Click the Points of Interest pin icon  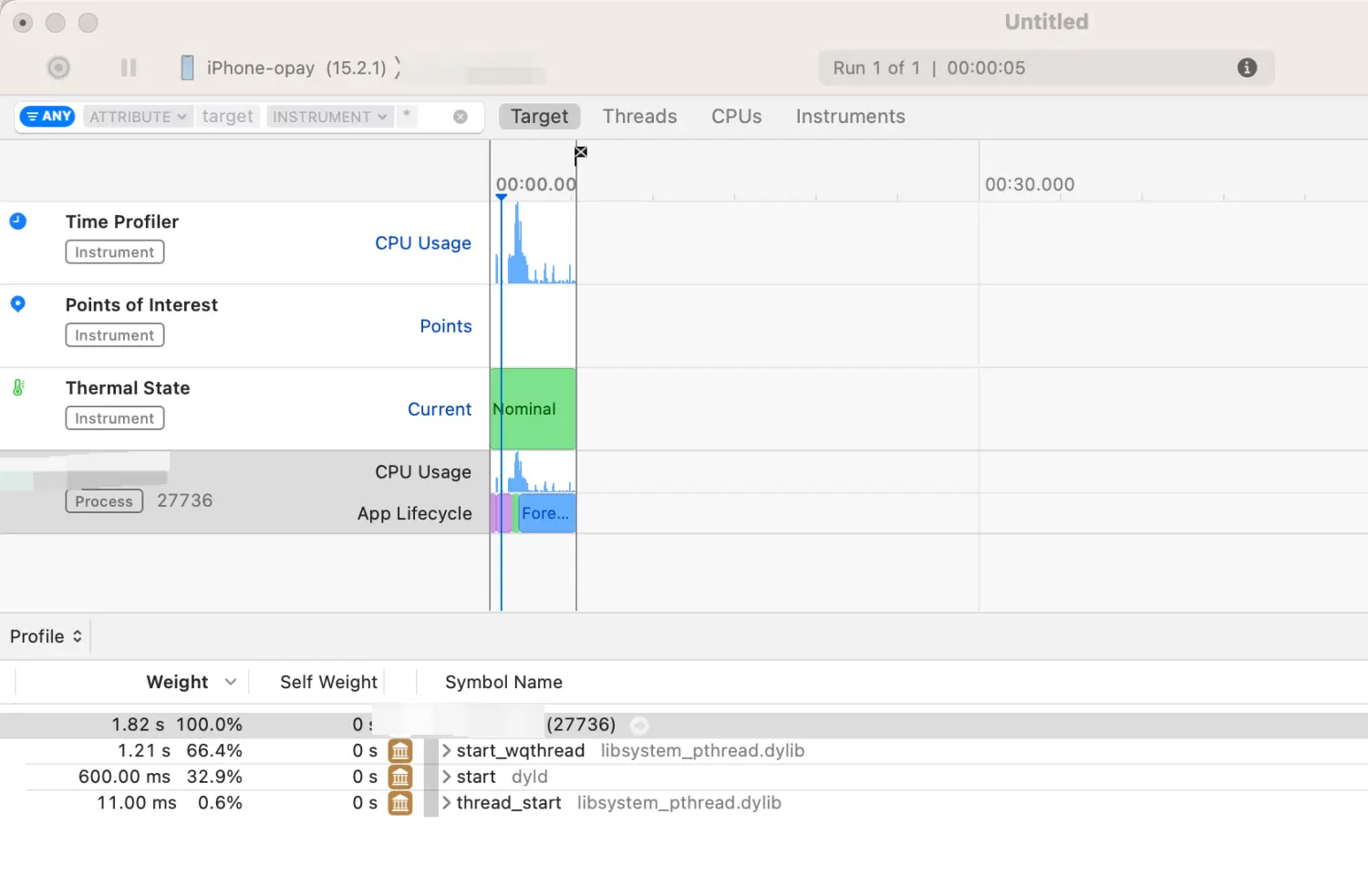pyautogui.click(x=18, y=304)
